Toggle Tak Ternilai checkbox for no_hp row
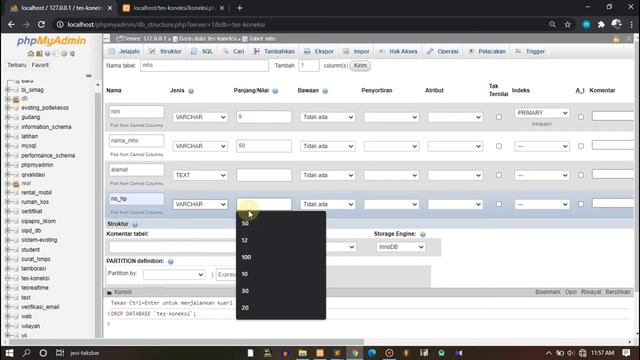Image resolution: width=640 pixels, height=360 pixels. point(499,204)
